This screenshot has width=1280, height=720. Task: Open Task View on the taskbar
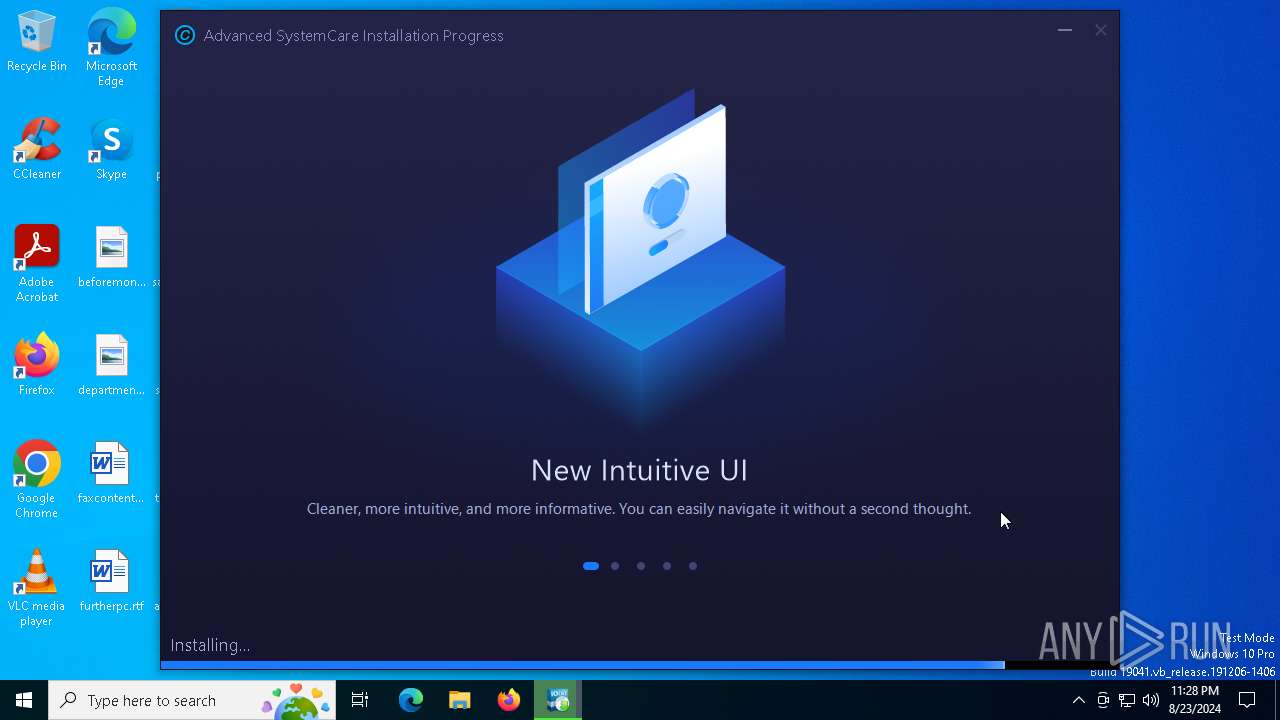[360, 700]
